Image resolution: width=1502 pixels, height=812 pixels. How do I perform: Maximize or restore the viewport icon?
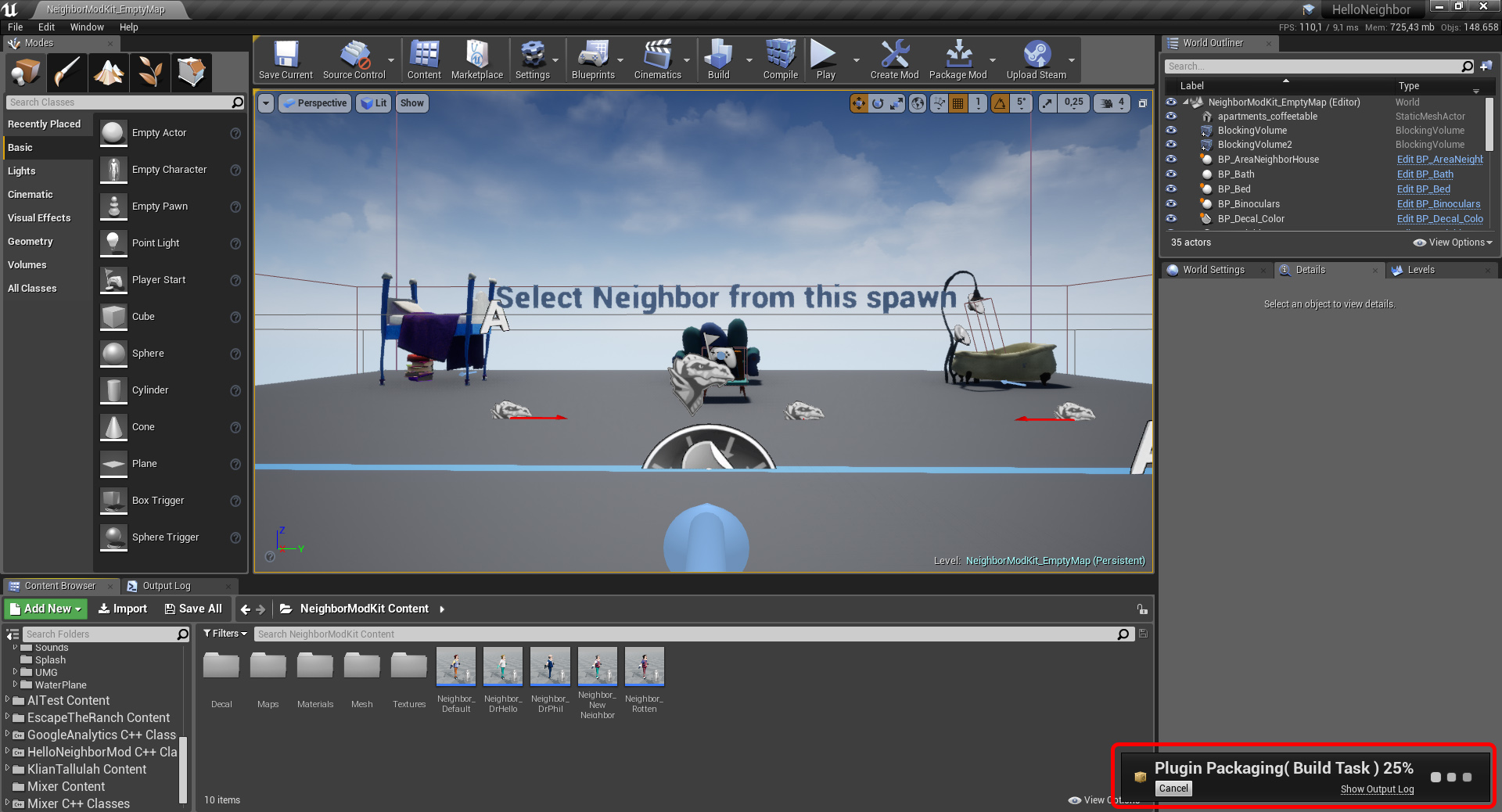[x=1142, y=103]
